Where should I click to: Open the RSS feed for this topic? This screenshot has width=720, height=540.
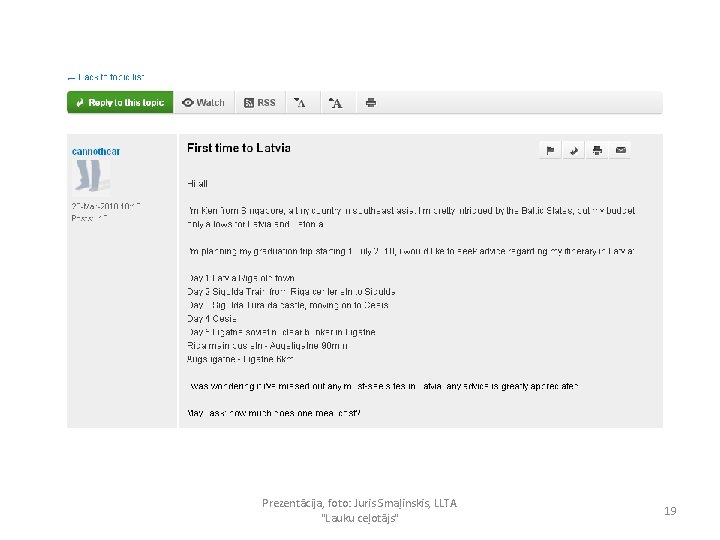[x=260, y=102]
